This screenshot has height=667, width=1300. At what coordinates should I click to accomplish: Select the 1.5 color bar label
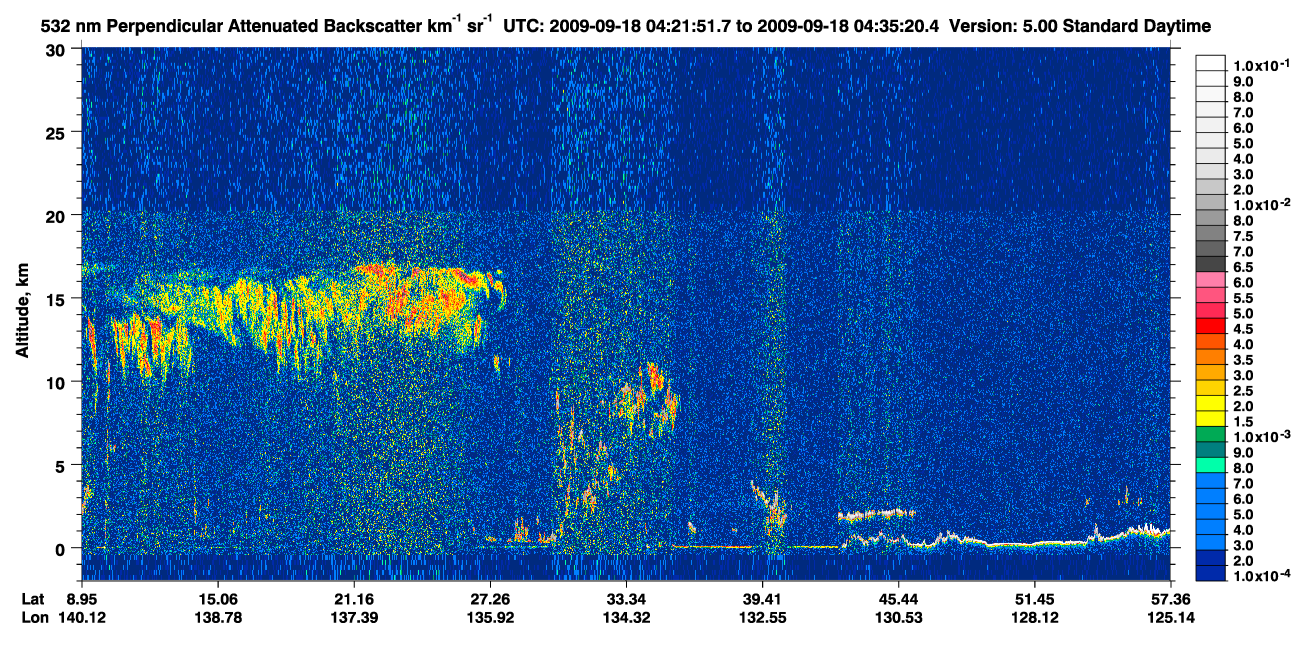pos(1243,422)
